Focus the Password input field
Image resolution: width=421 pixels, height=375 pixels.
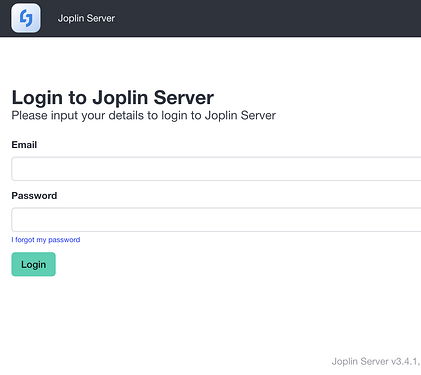(x=216, y=220)
